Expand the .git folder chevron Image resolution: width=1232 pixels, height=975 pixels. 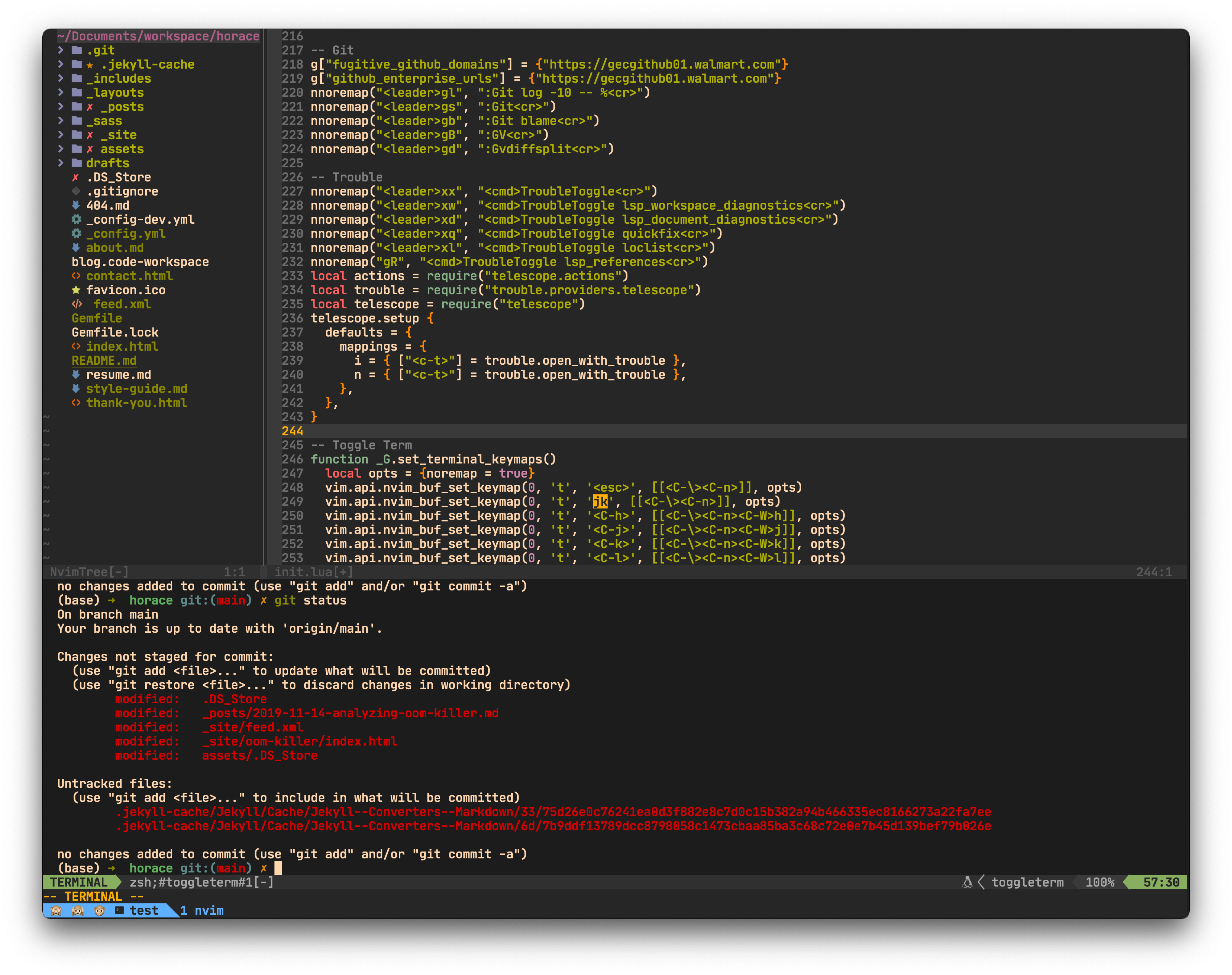[61, 50]
